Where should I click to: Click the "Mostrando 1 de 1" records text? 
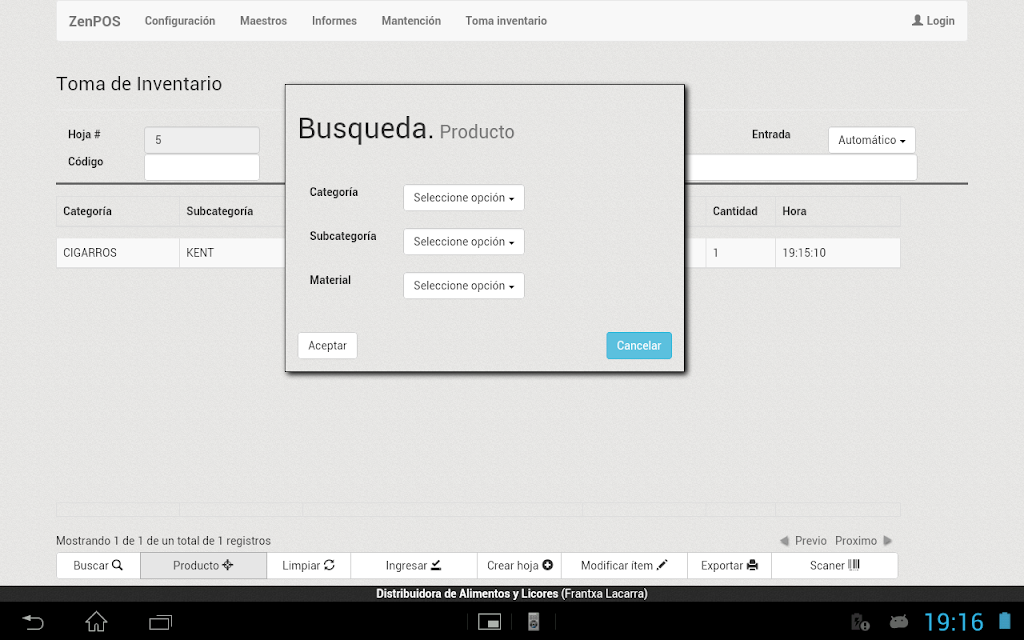click(x=163, y=541)
